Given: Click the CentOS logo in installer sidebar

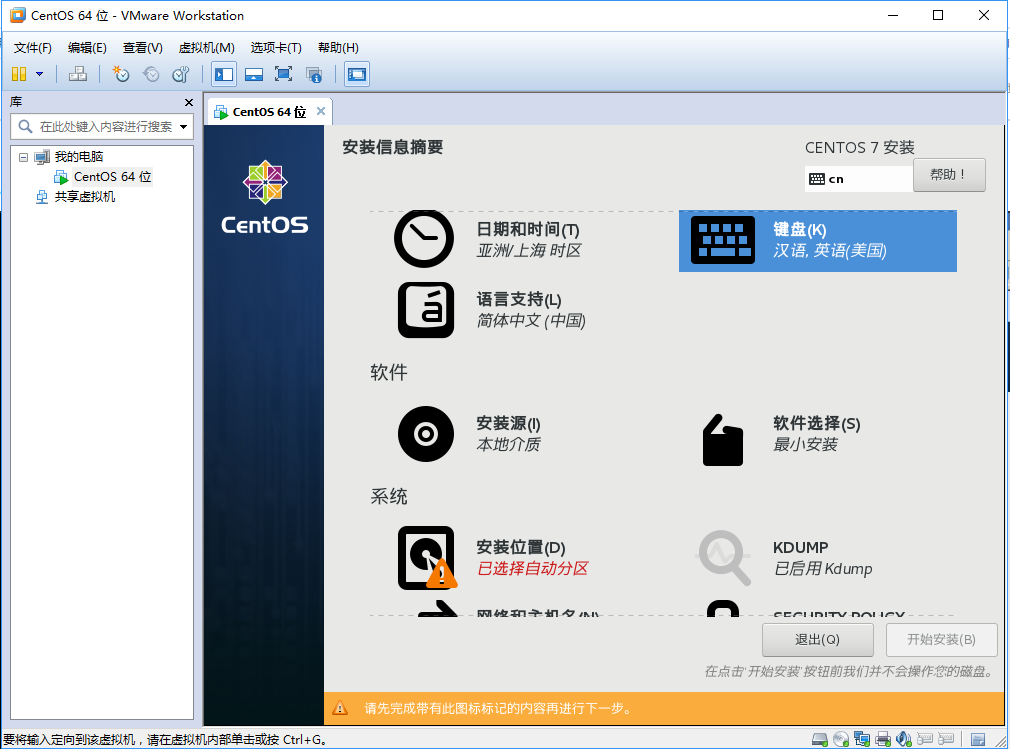Looking at the screenshot, I should pos(265,197).
